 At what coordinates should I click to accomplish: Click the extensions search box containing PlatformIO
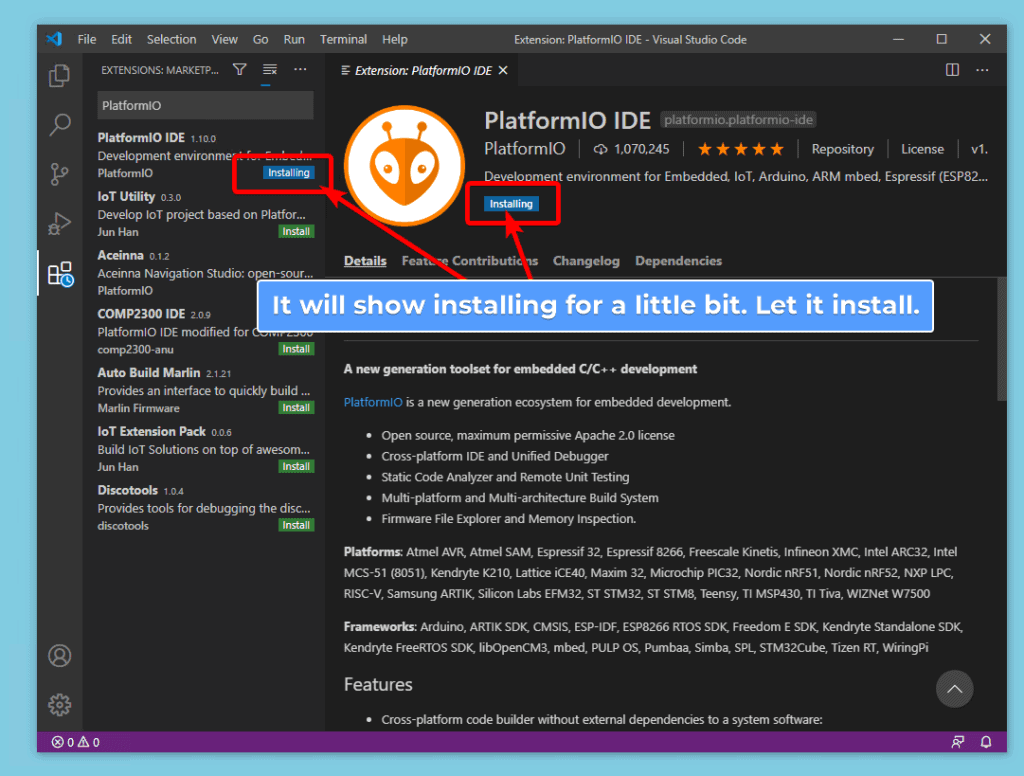point(205,105)
